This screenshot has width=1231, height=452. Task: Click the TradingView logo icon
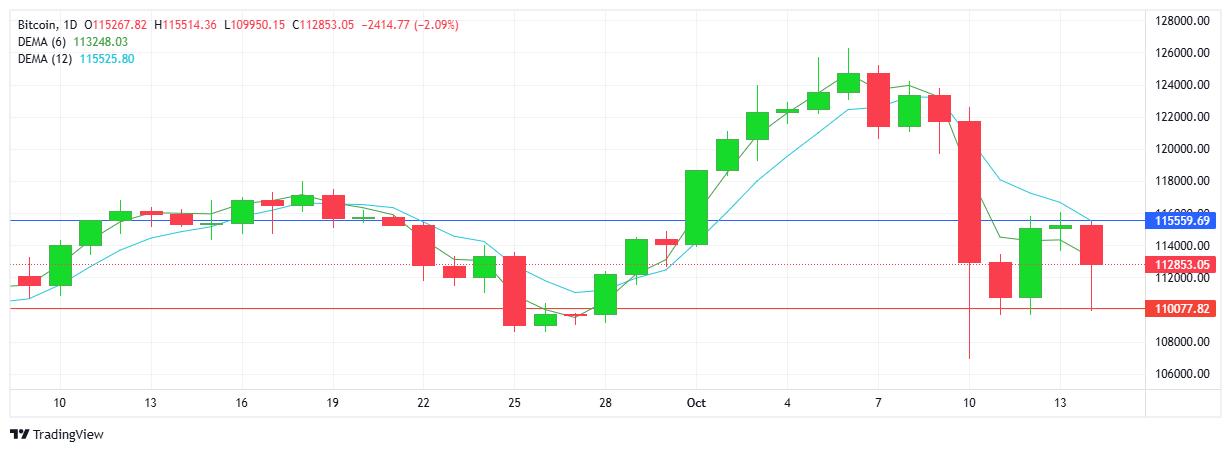point(18,435)
